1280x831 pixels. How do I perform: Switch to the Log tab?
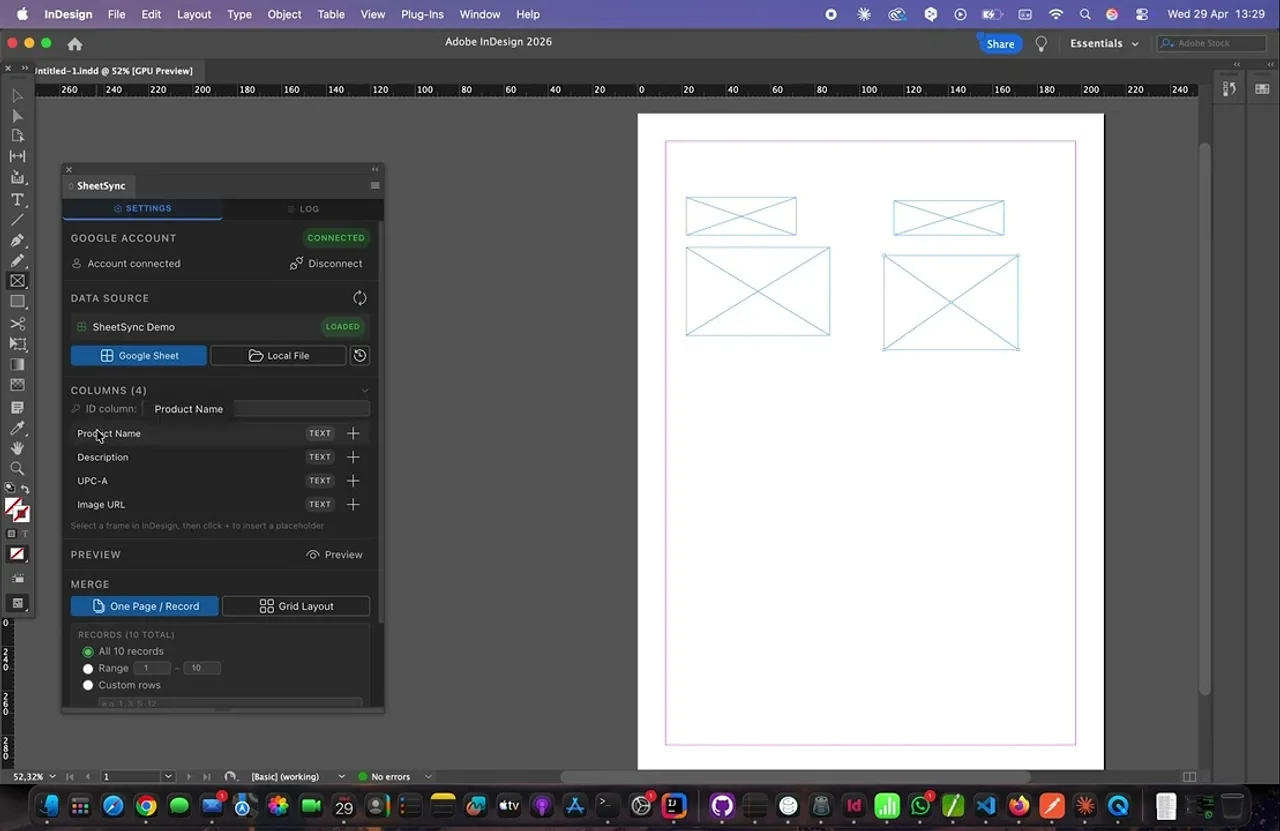(x=303, y=209)
